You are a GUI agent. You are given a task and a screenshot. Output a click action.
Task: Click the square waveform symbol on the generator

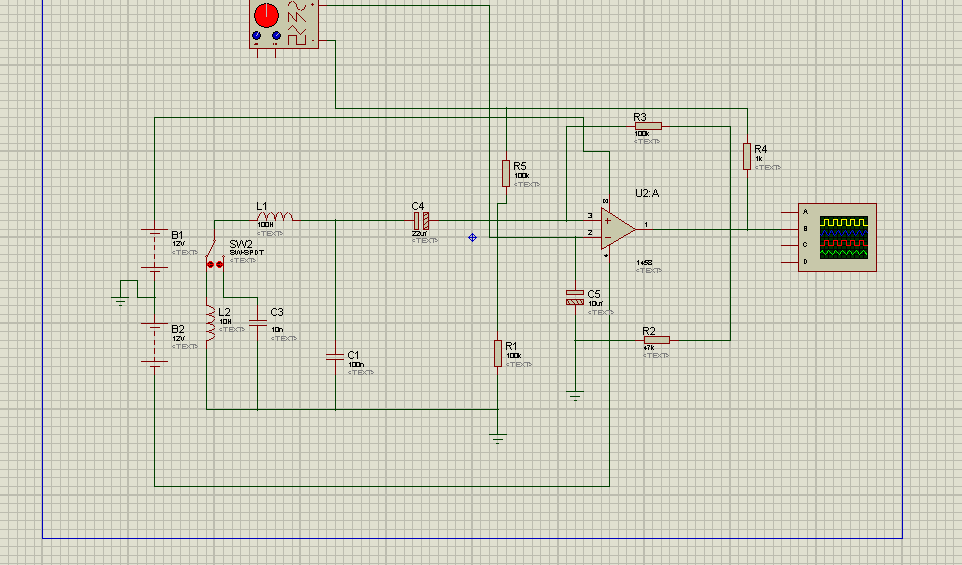point(297,39)
